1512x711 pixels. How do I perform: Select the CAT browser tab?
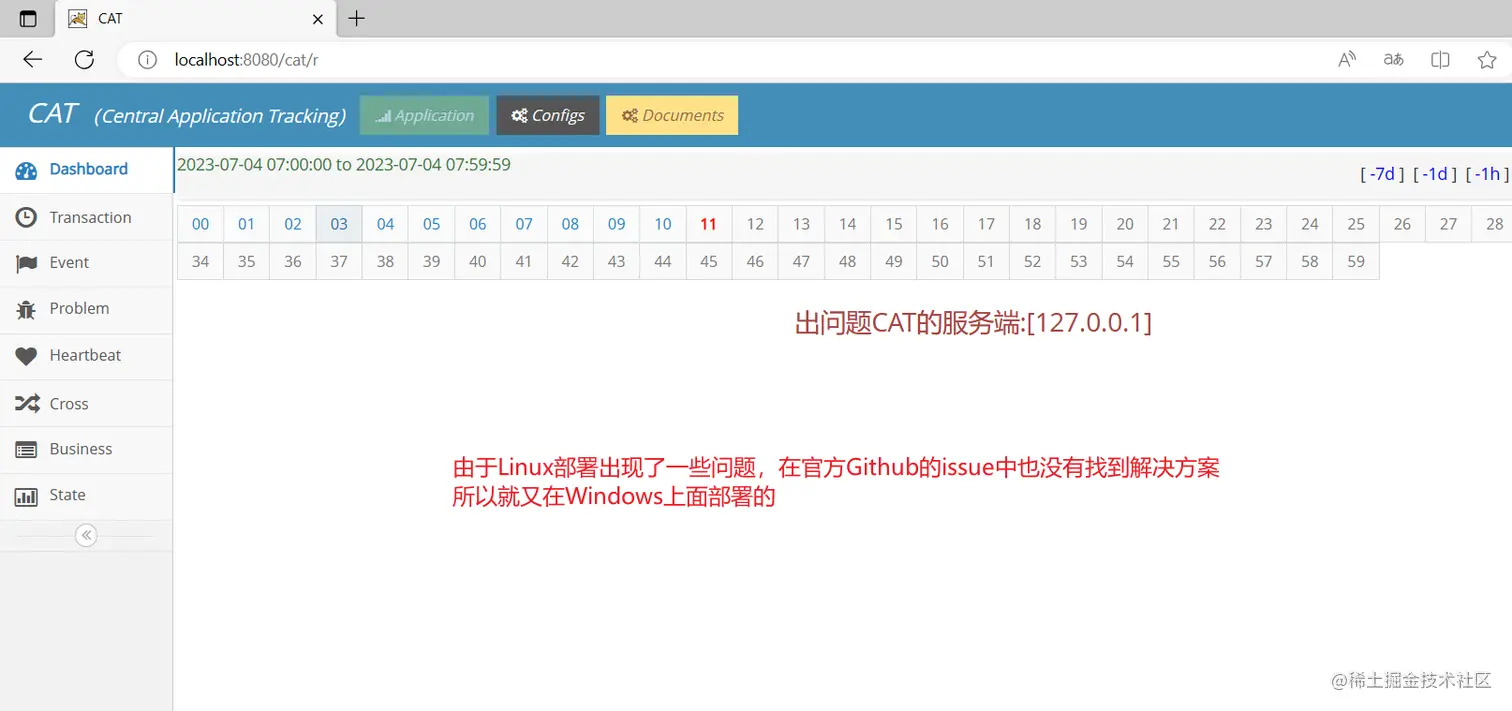click(196, 18)
